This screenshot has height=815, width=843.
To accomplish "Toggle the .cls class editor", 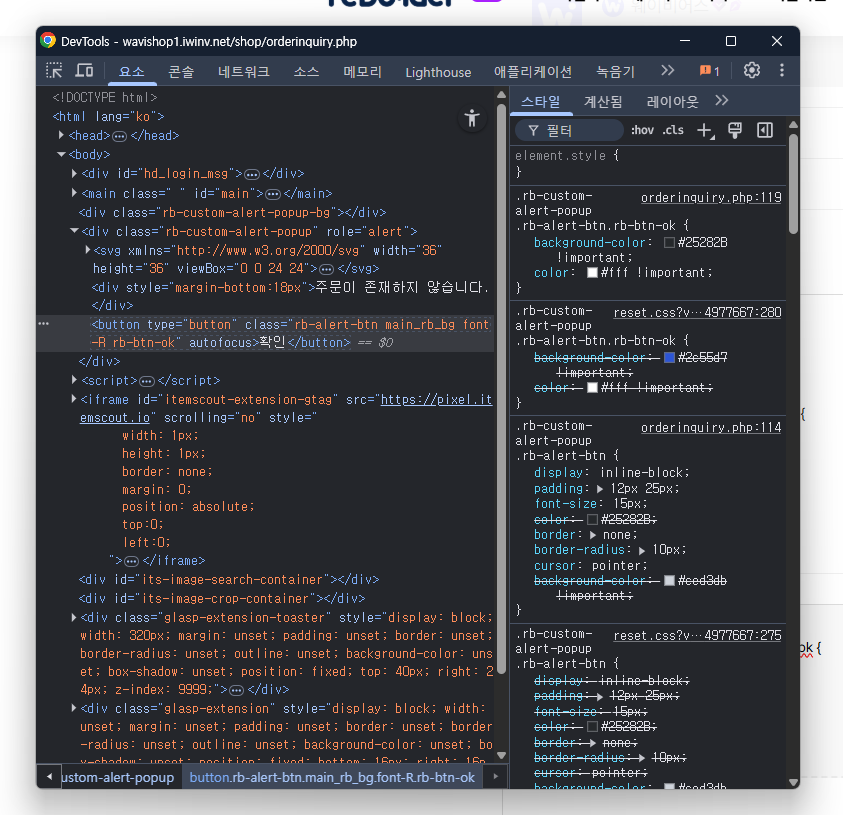I will (x=673, y=130).
